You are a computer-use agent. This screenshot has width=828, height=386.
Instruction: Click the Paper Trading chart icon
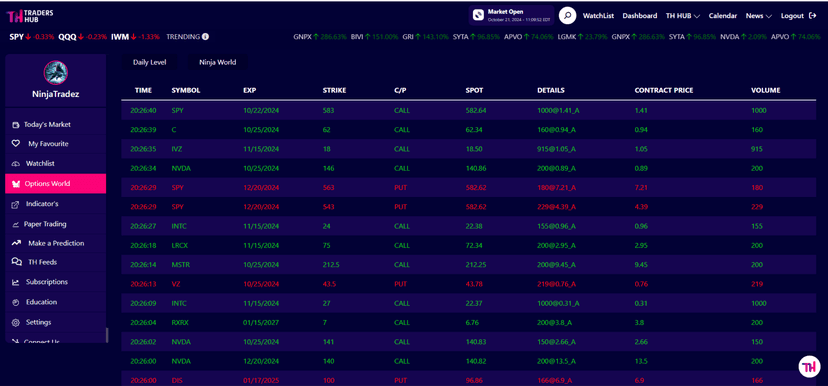16,224
